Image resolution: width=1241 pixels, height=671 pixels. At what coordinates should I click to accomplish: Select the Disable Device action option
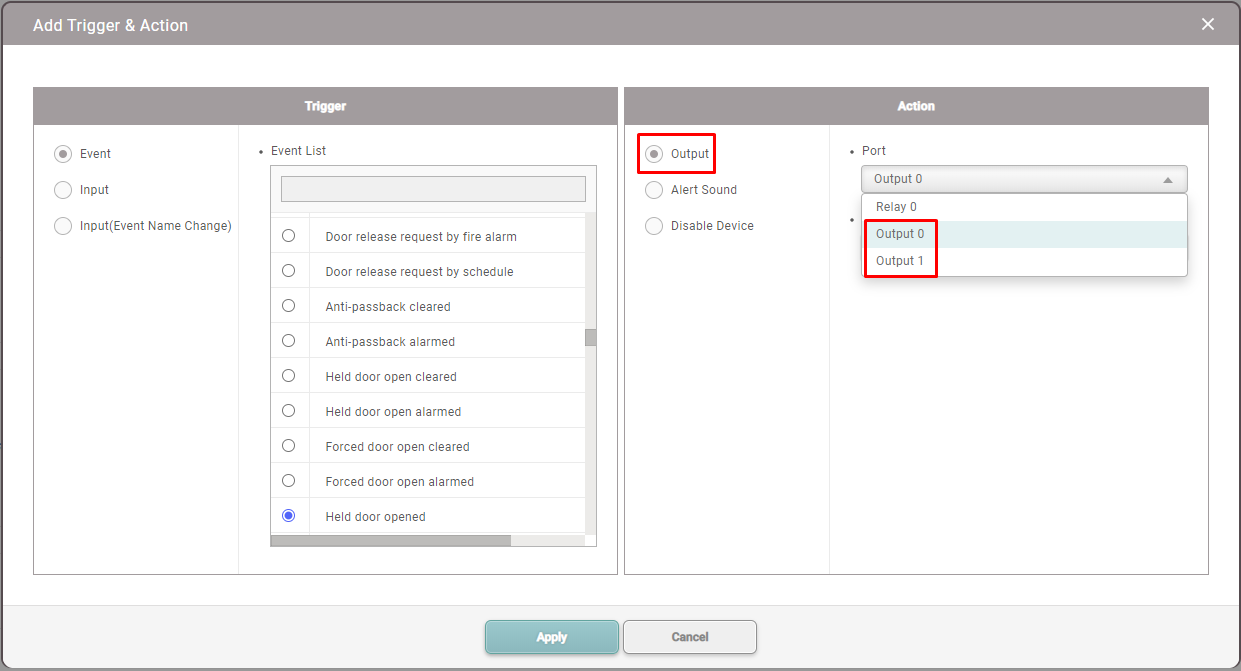pos(654,226)
